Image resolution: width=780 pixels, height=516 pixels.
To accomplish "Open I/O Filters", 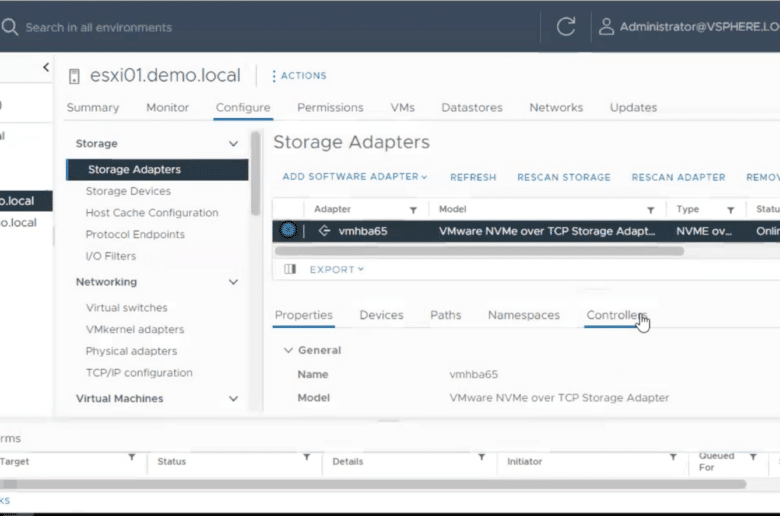I will 110,256.
